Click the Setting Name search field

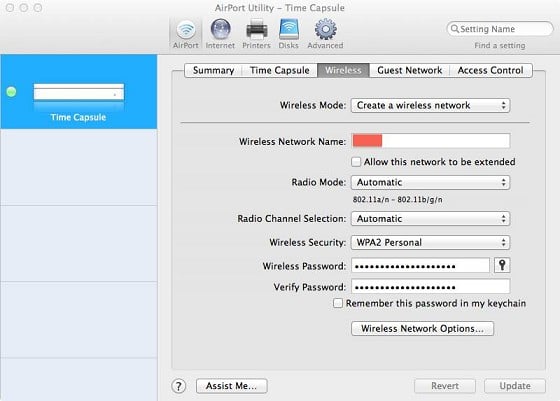point(500,29)
